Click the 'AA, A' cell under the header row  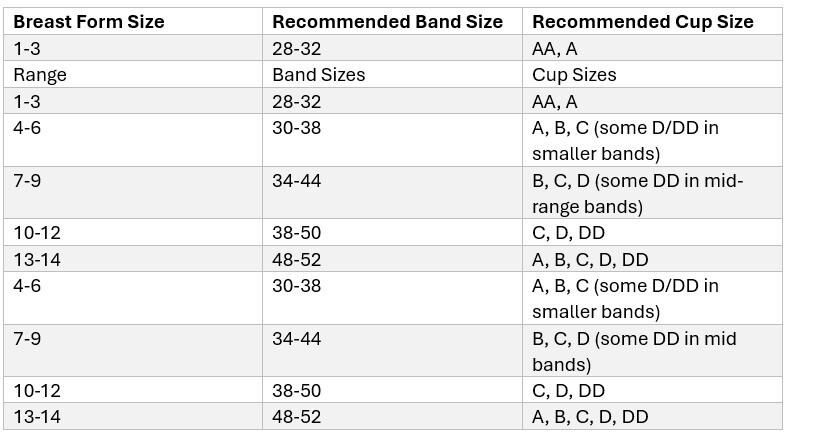652,48
